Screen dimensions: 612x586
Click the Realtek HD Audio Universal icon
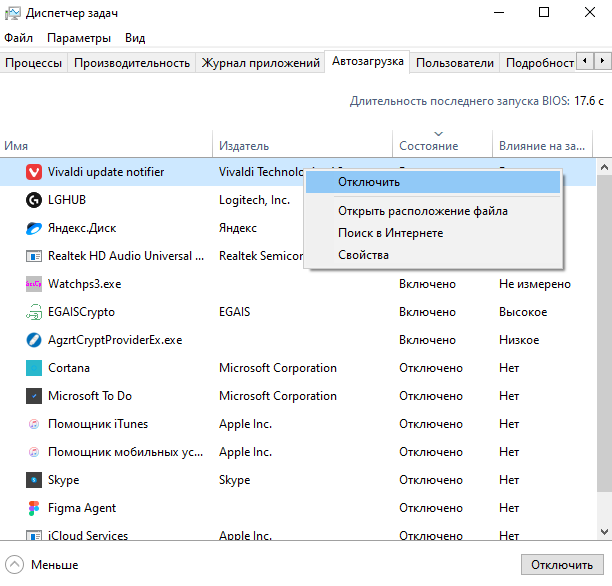(x=34, y=256)
